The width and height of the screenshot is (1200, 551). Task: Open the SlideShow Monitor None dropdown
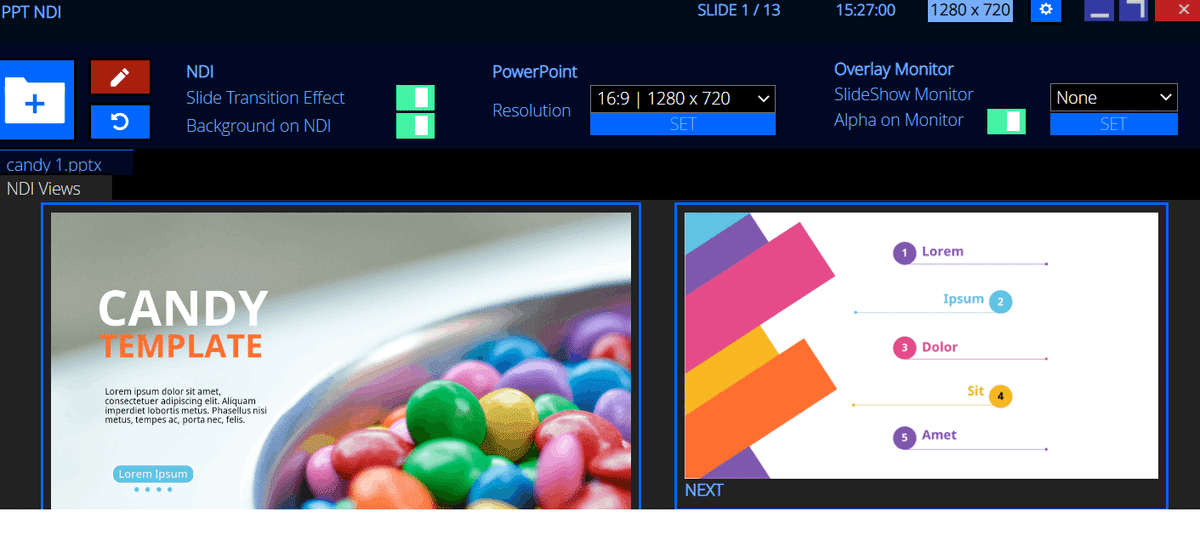(1114, 97)
